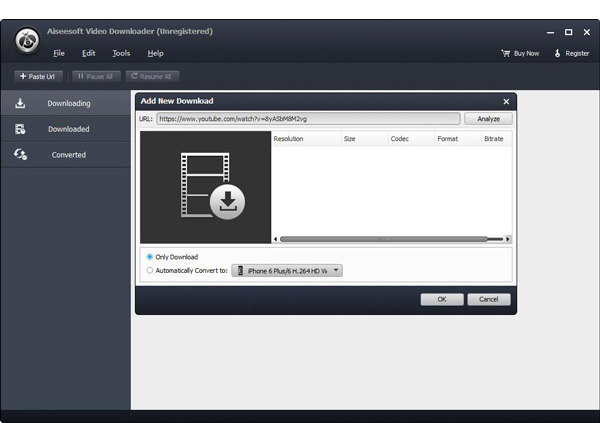This screenshot has height=423, width=600.
Task: Click the Downloaded sidebar film icon
Action: tap(20, 129)
